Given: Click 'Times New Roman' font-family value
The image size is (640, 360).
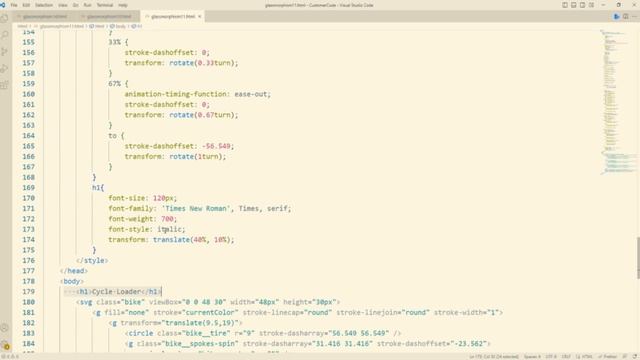Looking at the screenshot, I should point(196,209).
